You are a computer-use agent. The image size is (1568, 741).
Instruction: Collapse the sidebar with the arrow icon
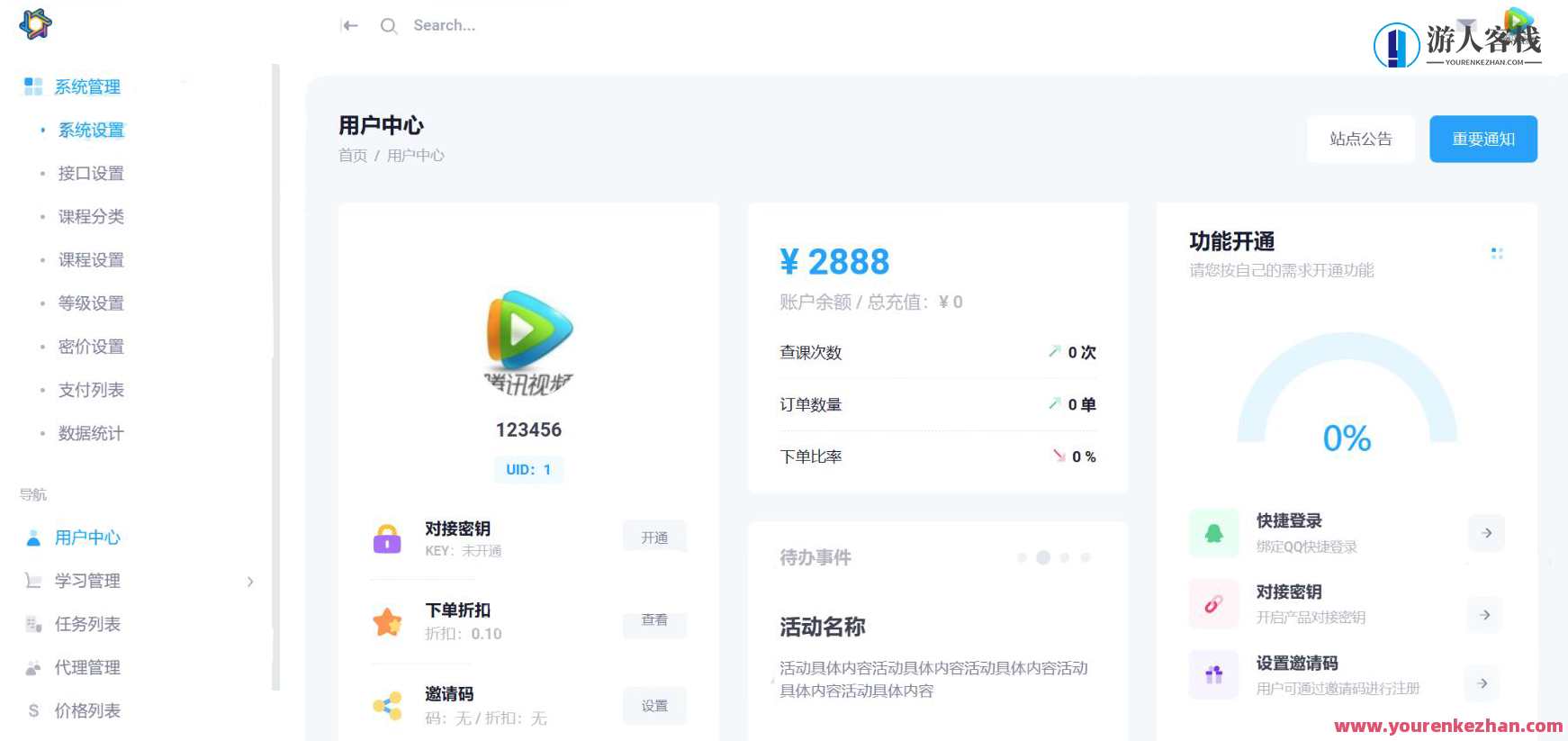(350, 25)
